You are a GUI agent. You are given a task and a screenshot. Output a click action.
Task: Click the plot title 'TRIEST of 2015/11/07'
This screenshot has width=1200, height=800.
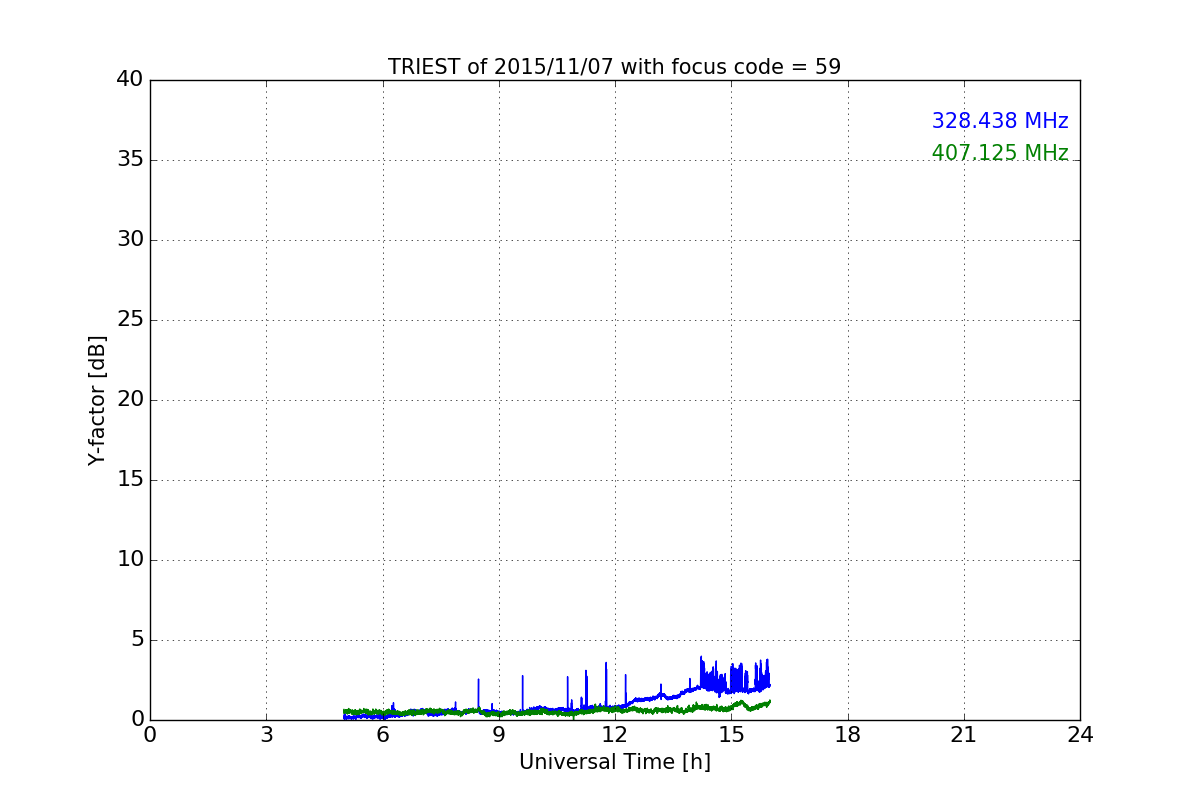pos(614,67)
